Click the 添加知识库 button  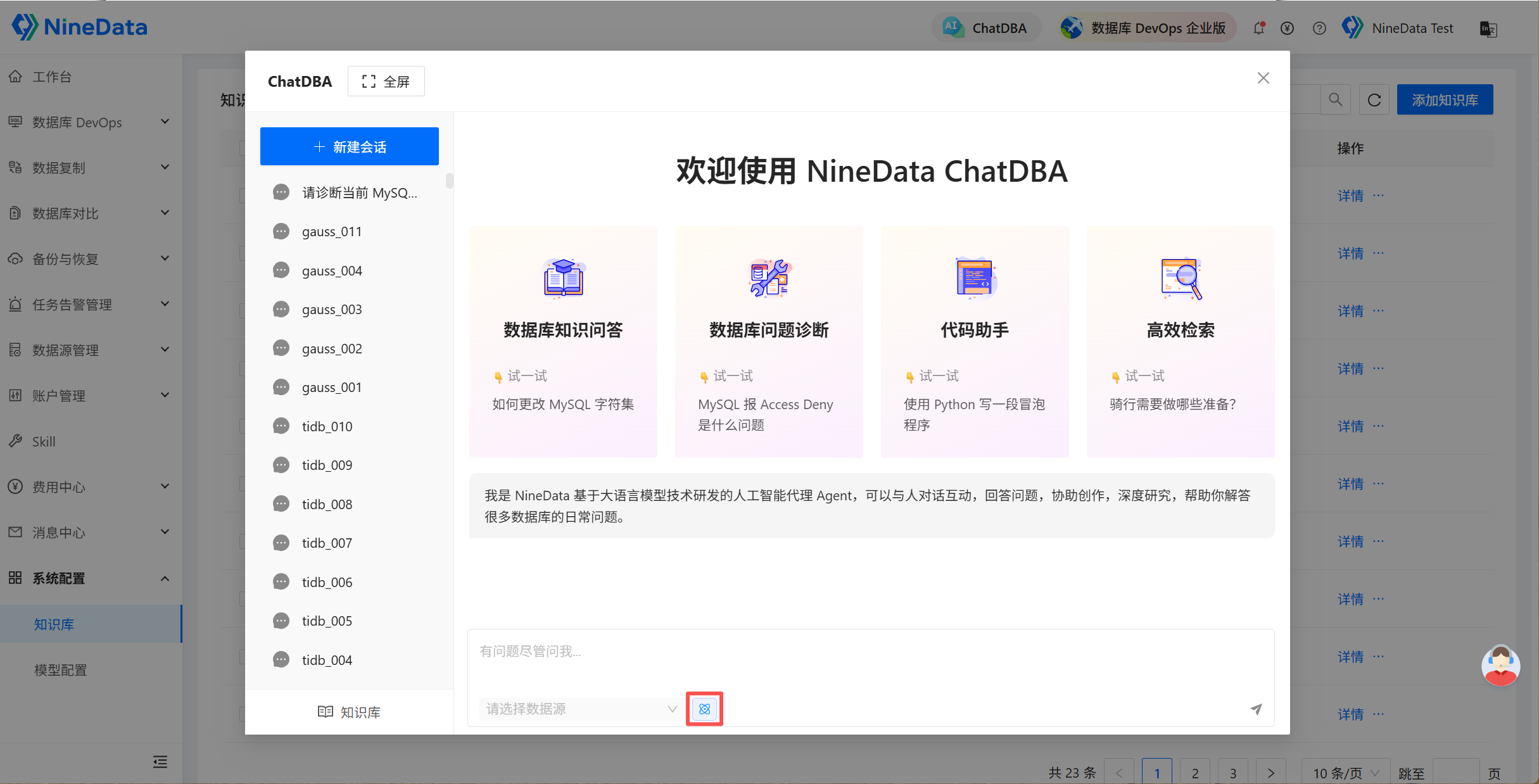(1445, 100)
